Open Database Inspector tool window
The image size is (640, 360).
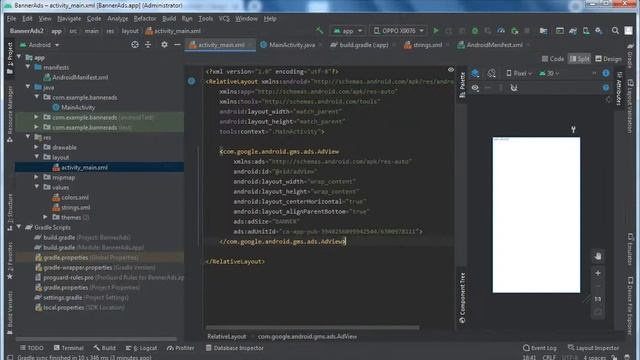pos(235,348)
